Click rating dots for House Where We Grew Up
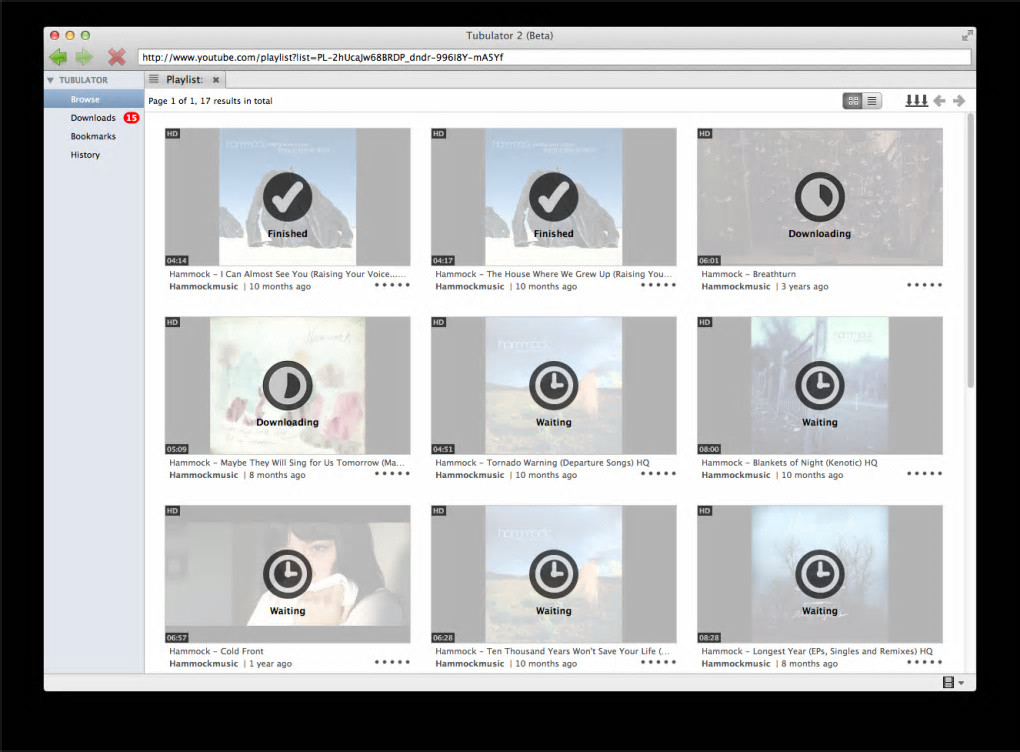 658,285
